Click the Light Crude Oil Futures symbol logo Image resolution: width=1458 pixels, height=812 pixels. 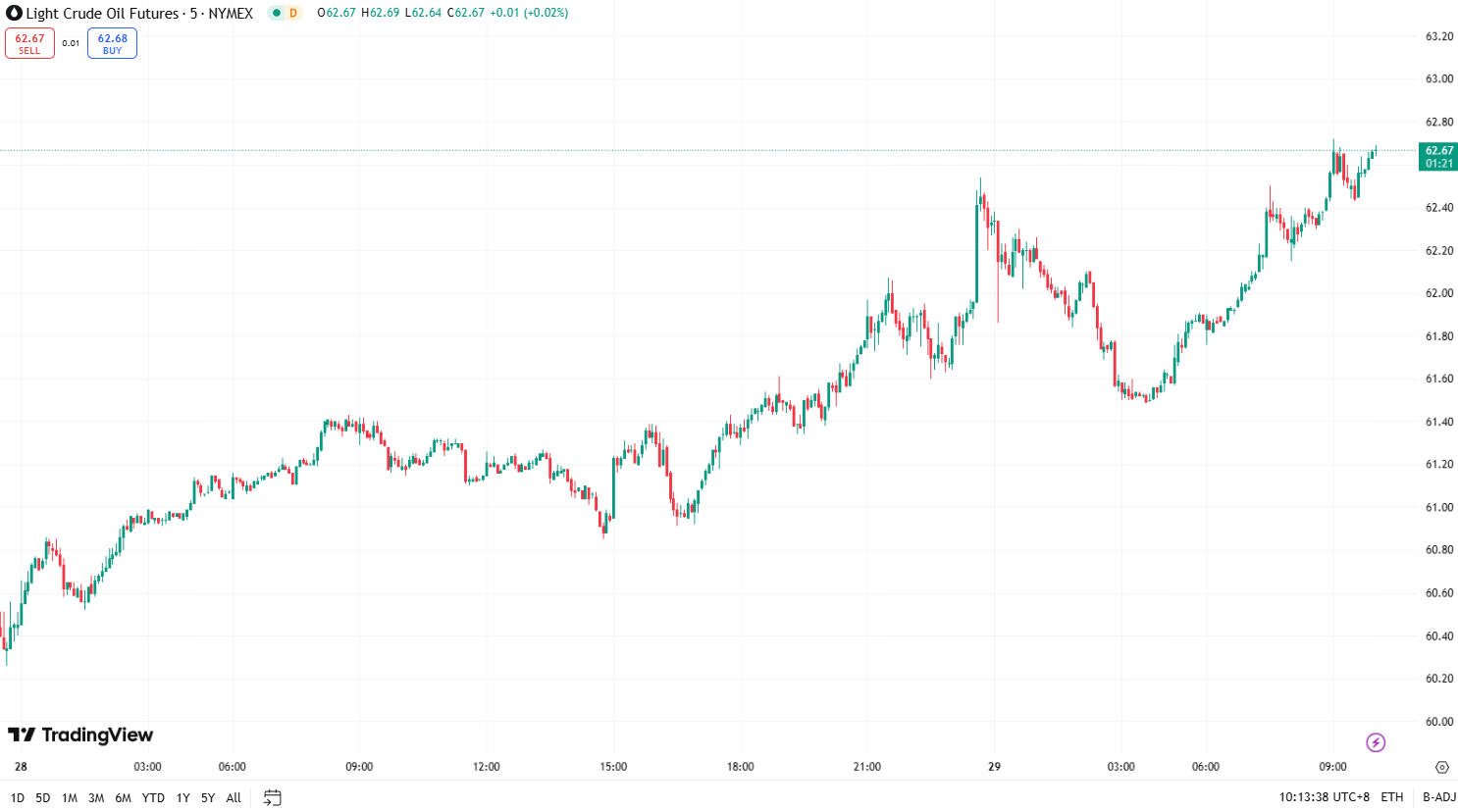pos(14,14)
